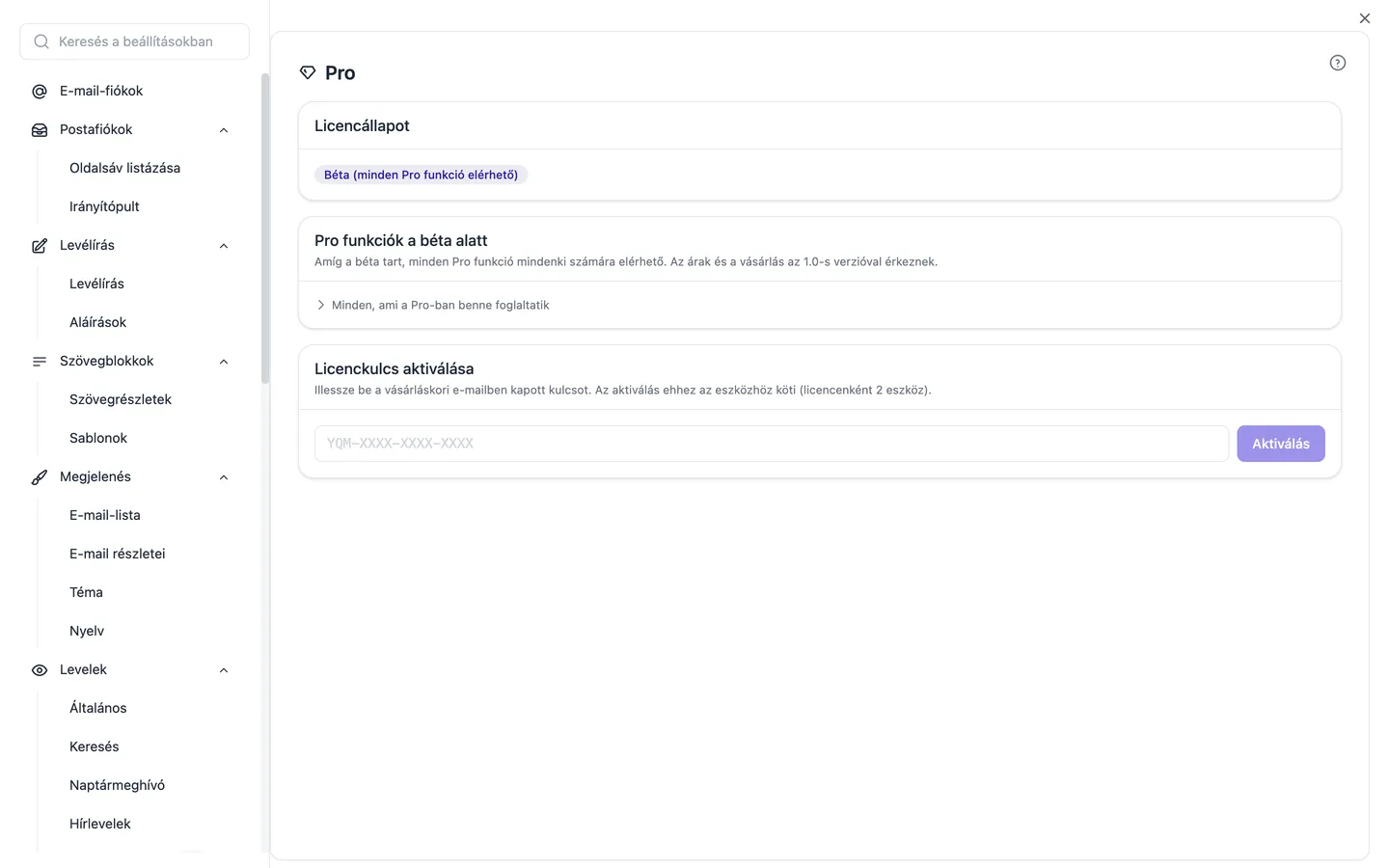1389x868 pixels.
Task: Focus the license key input field
Action: point(772,444)
